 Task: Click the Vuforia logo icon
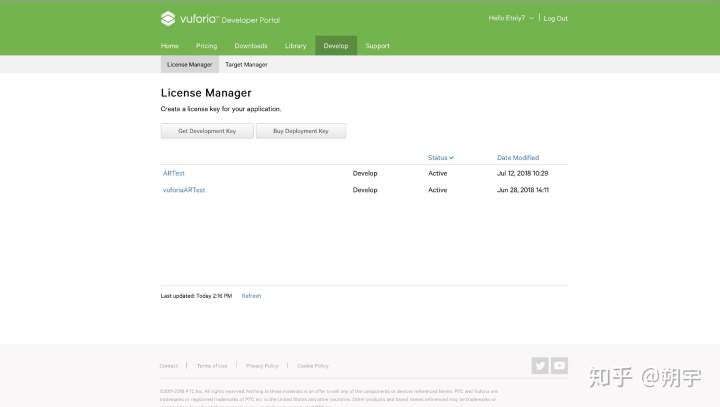tap(168, 19)
